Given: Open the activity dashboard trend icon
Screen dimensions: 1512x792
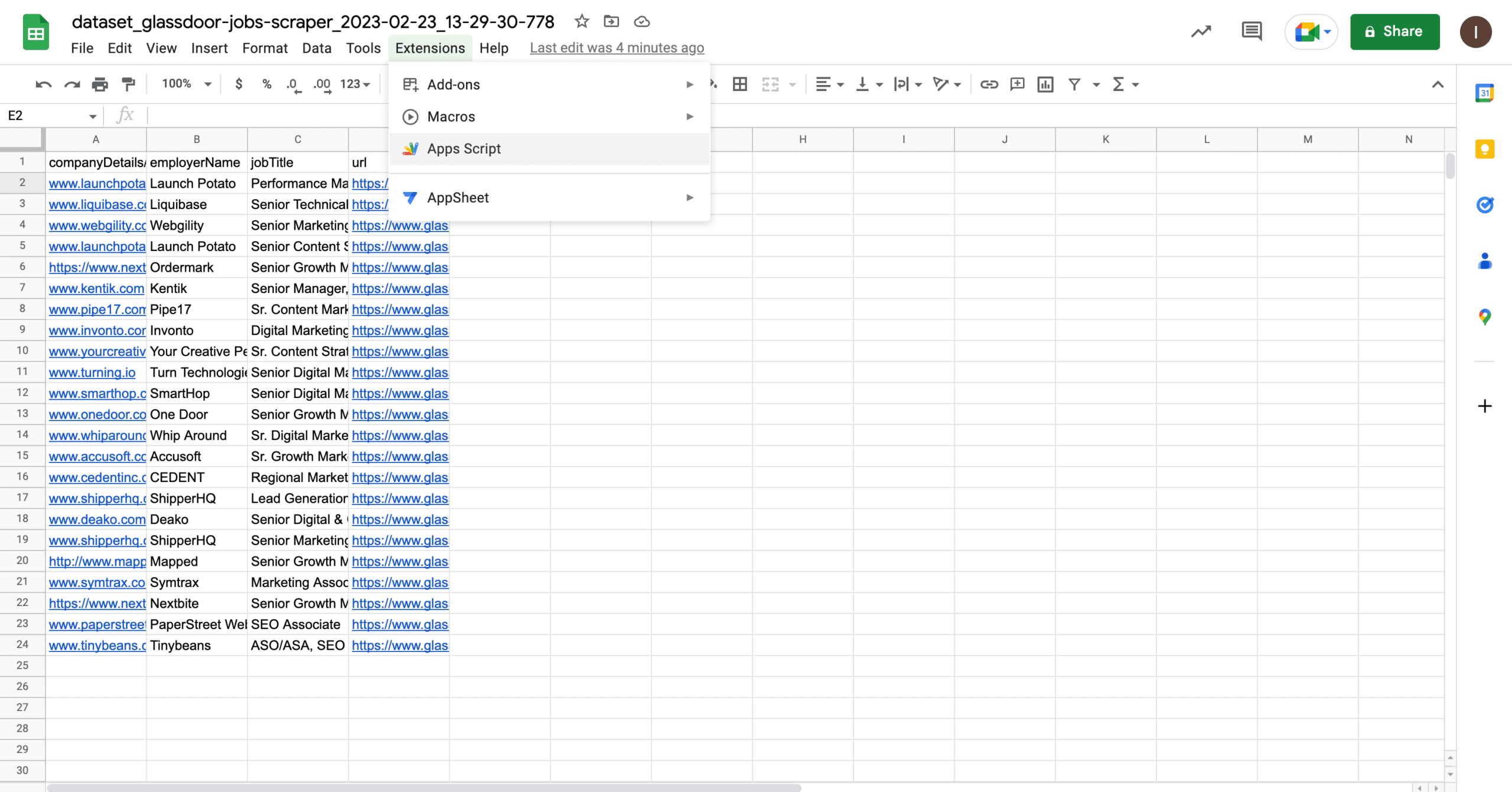Looking at the screenshot, I should (x=1201, y=31).
